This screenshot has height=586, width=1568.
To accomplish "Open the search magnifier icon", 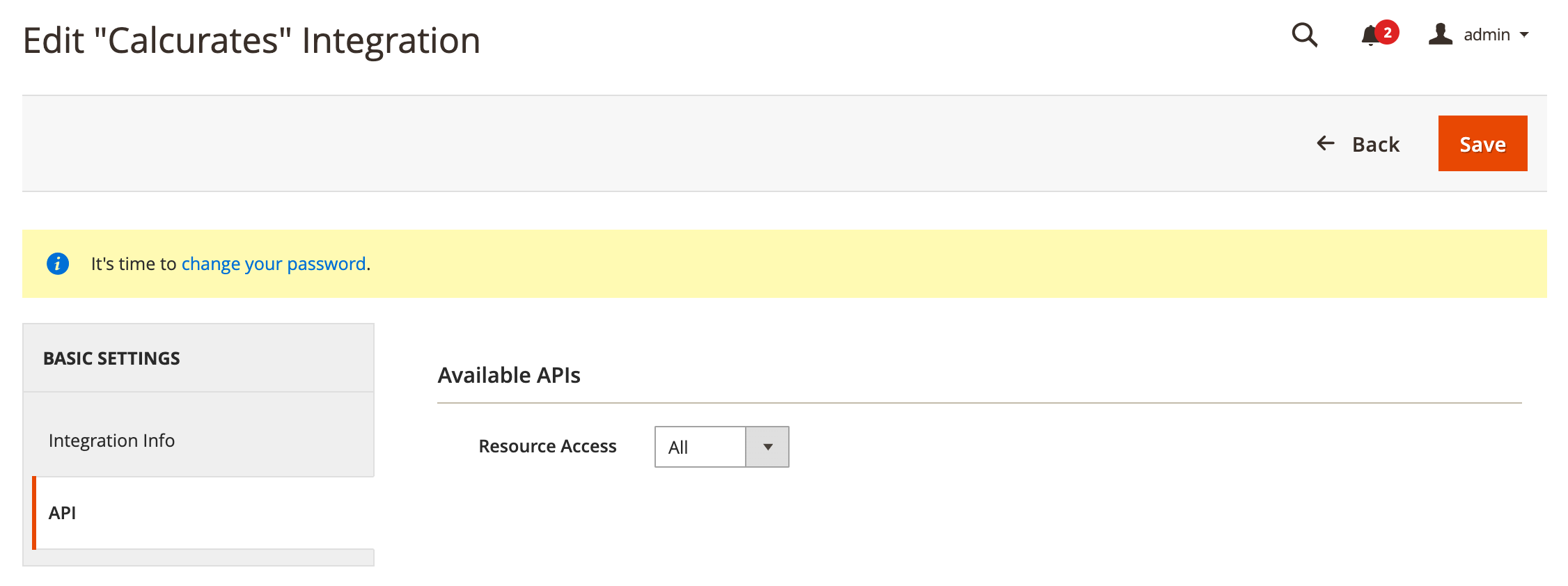I will tap(1305, 35).
